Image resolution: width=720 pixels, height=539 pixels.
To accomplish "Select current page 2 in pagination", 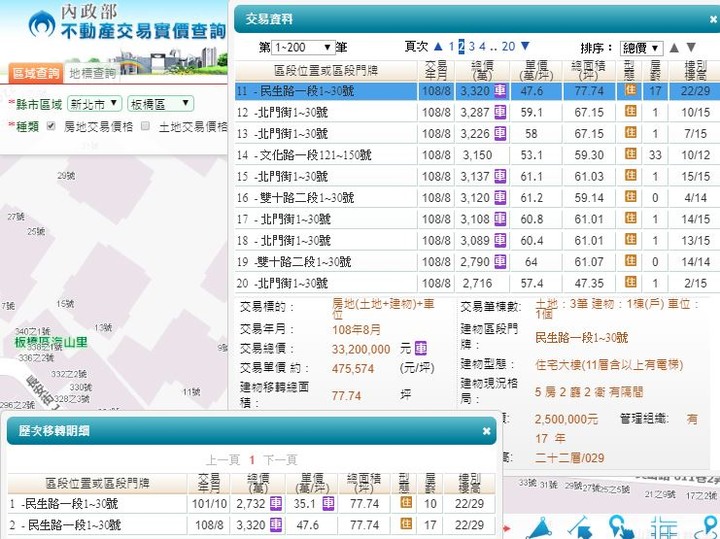I will tap(461, 46).
